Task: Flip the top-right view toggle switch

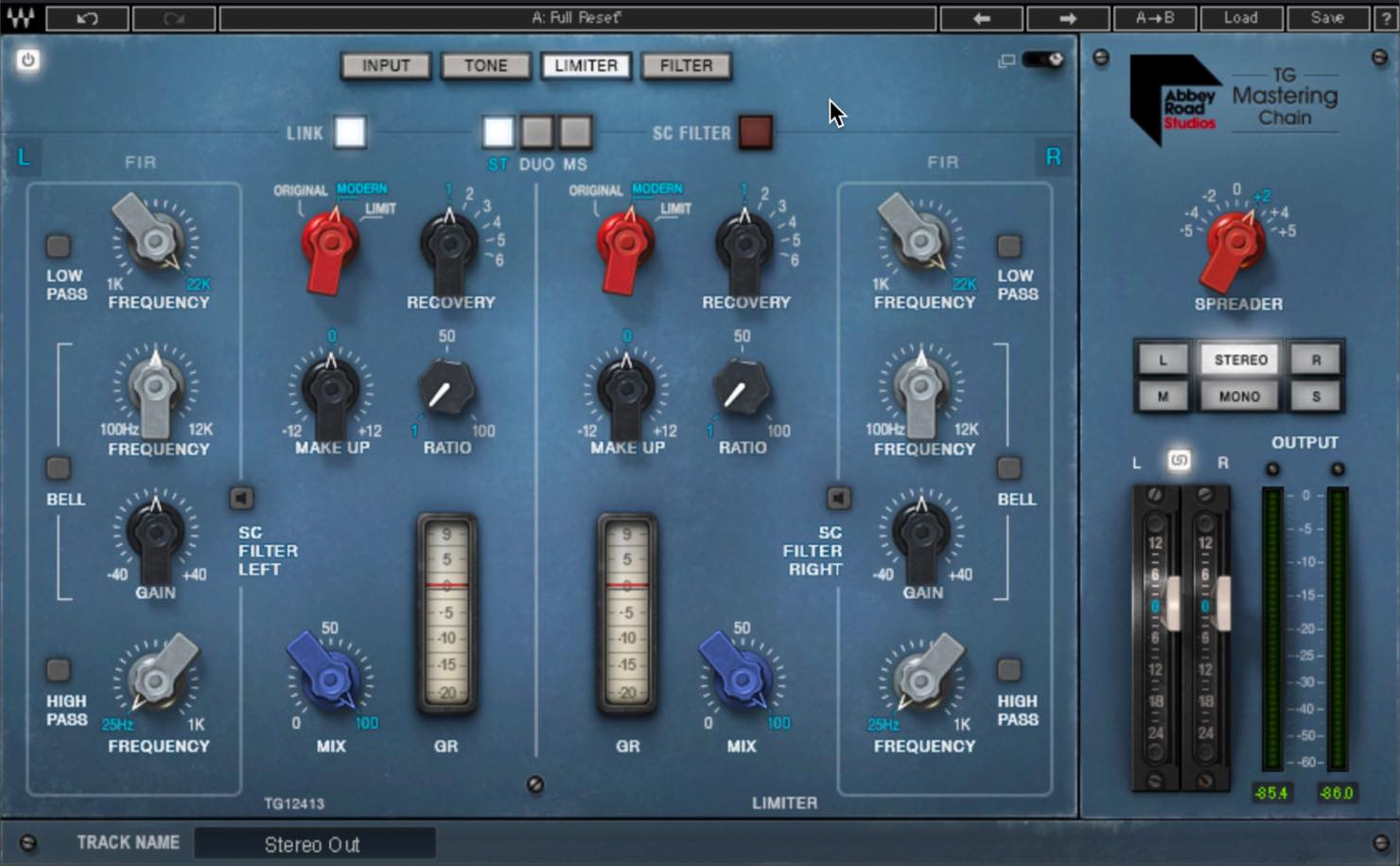Action: [1043, 61]
